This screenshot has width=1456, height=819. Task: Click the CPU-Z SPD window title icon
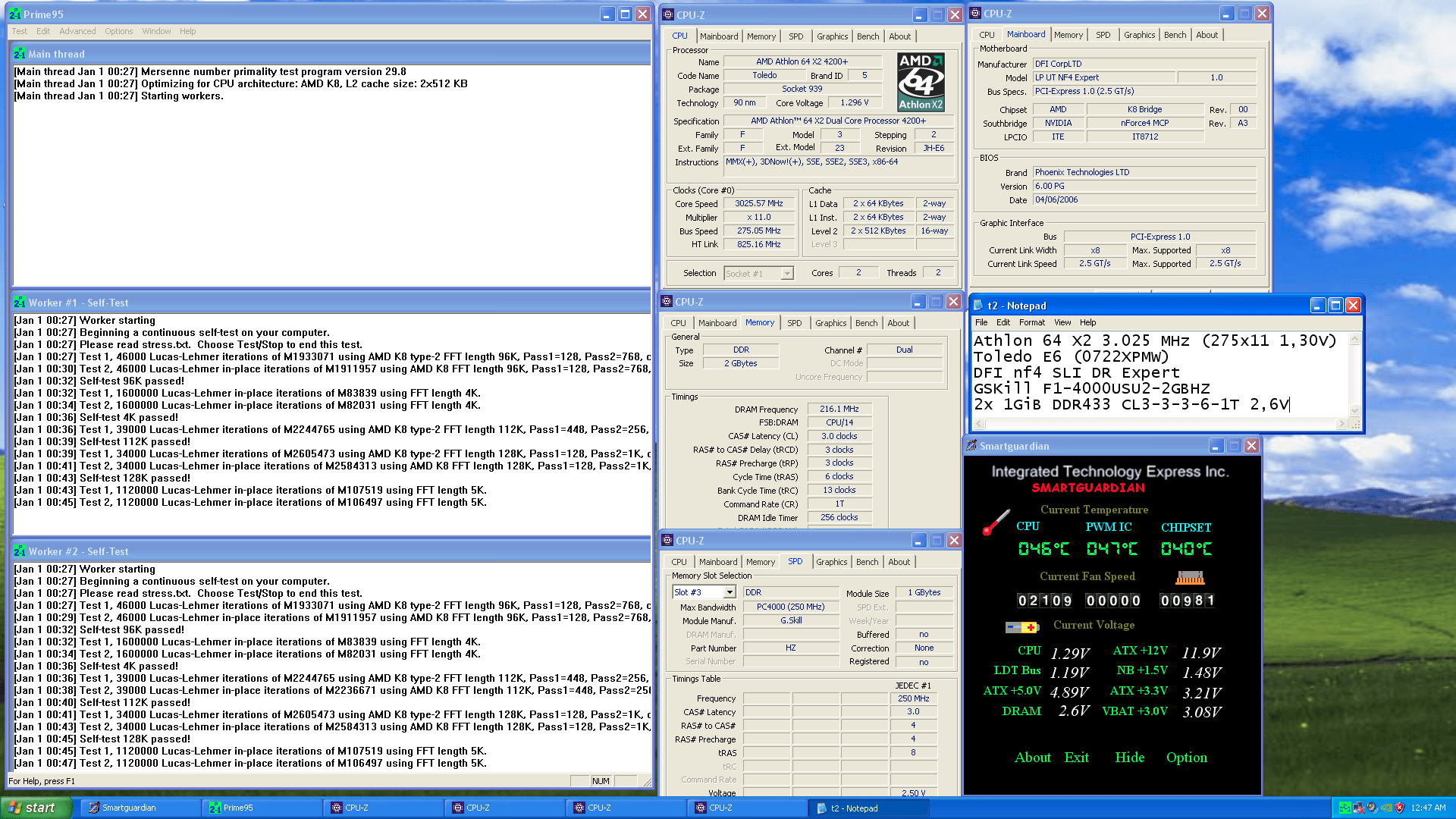667,540
